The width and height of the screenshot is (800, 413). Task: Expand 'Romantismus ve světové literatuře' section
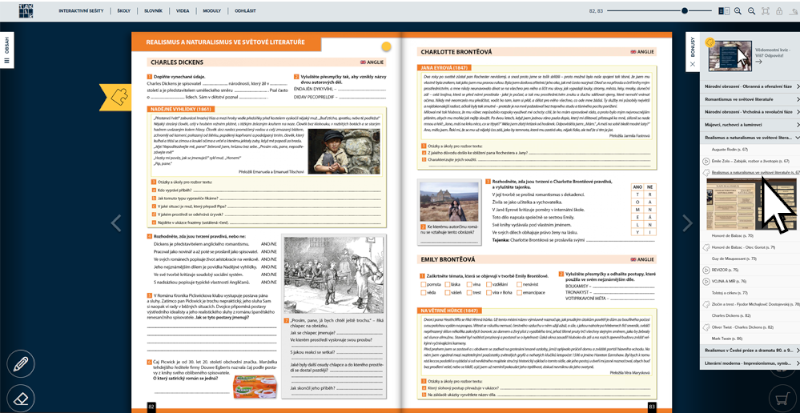tap(750, 99)
